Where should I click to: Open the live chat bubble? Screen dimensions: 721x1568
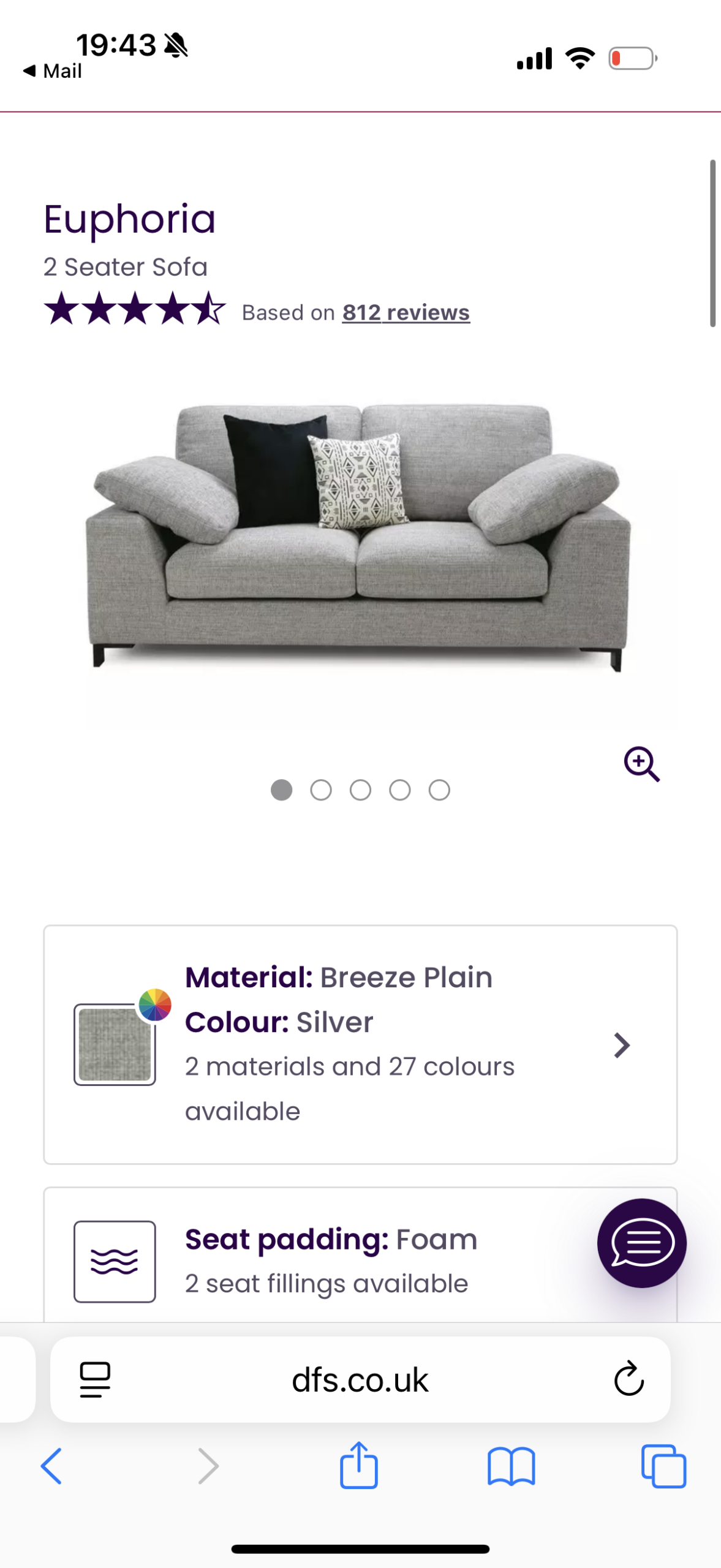pyautogui.click(x=641, y=1243)
